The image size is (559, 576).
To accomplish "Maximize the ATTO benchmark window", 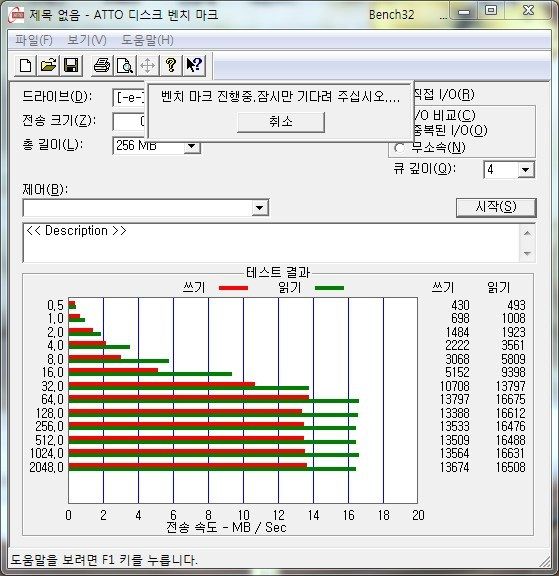I will (x=491, y=11).
